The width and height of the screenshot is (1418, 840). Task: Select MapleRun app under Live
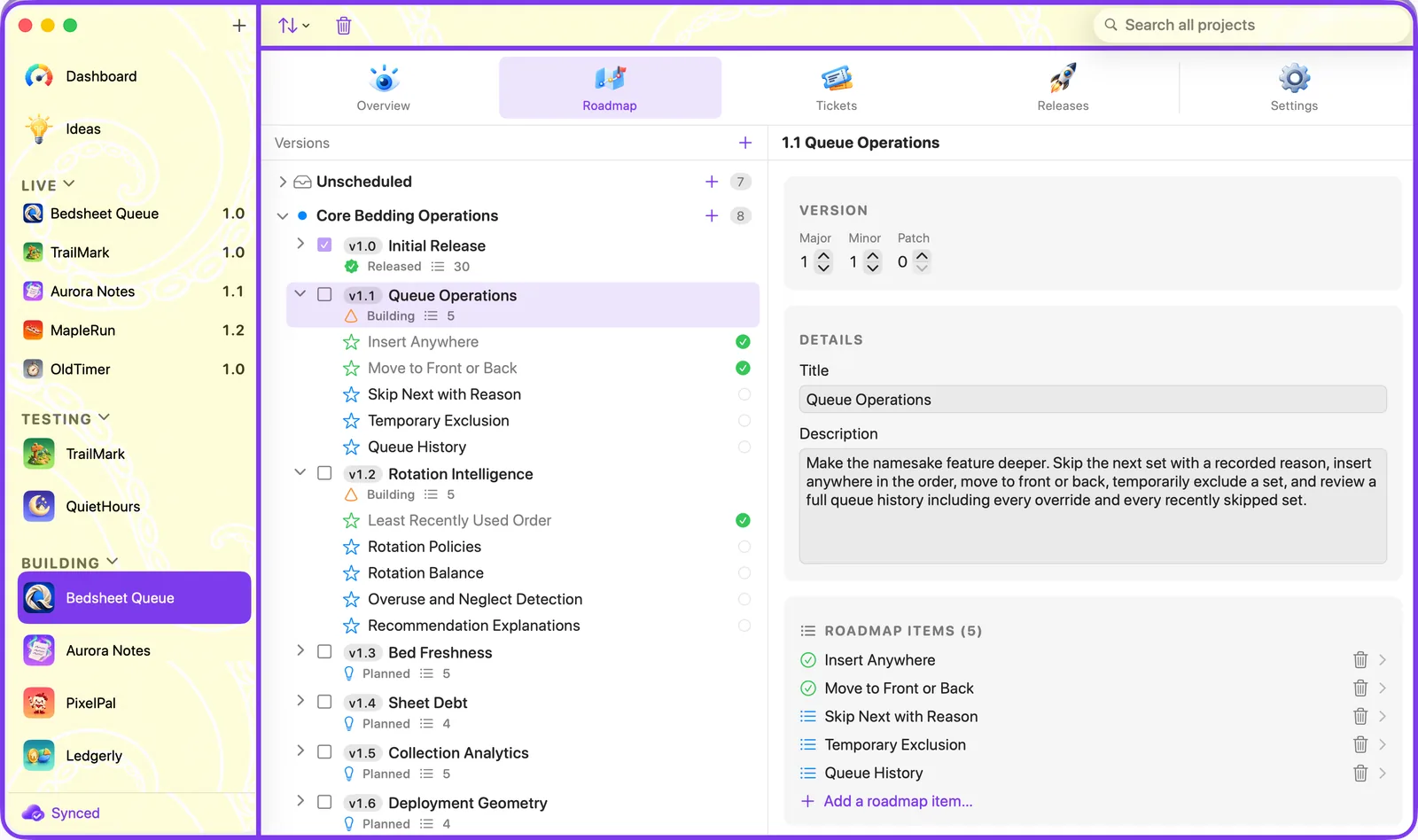(x=134, y=331)
